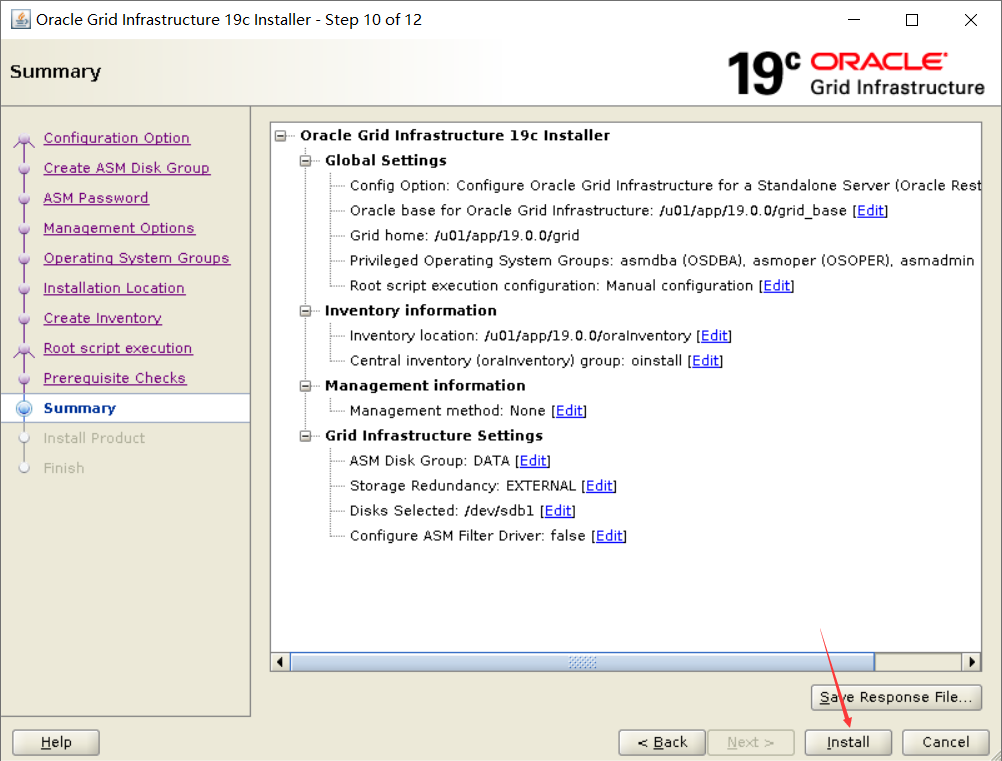Collapse the Inventory information section
Viewport: 1002px width, 761px height.
coord(305,311)
